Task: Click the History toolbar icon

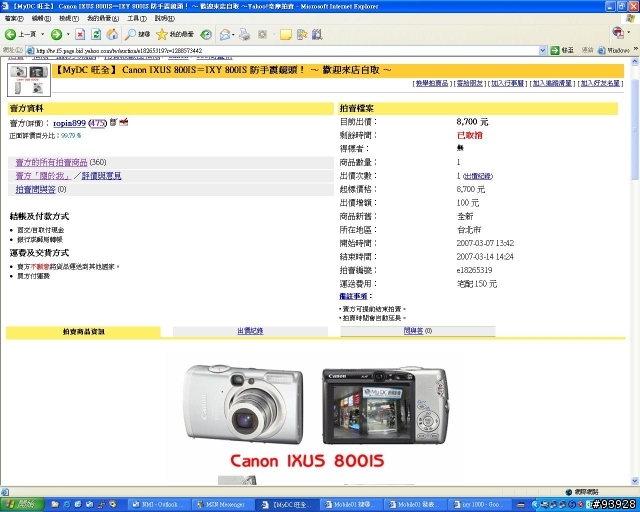Action: click(x=206, y=34)
